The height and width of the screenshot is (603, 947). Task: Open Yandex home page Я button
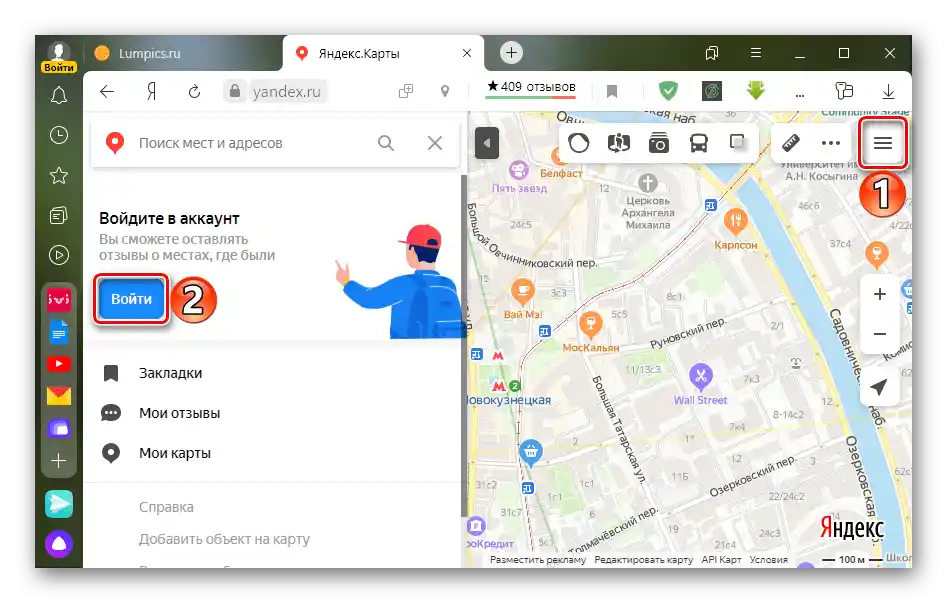(x=151, y=91)
